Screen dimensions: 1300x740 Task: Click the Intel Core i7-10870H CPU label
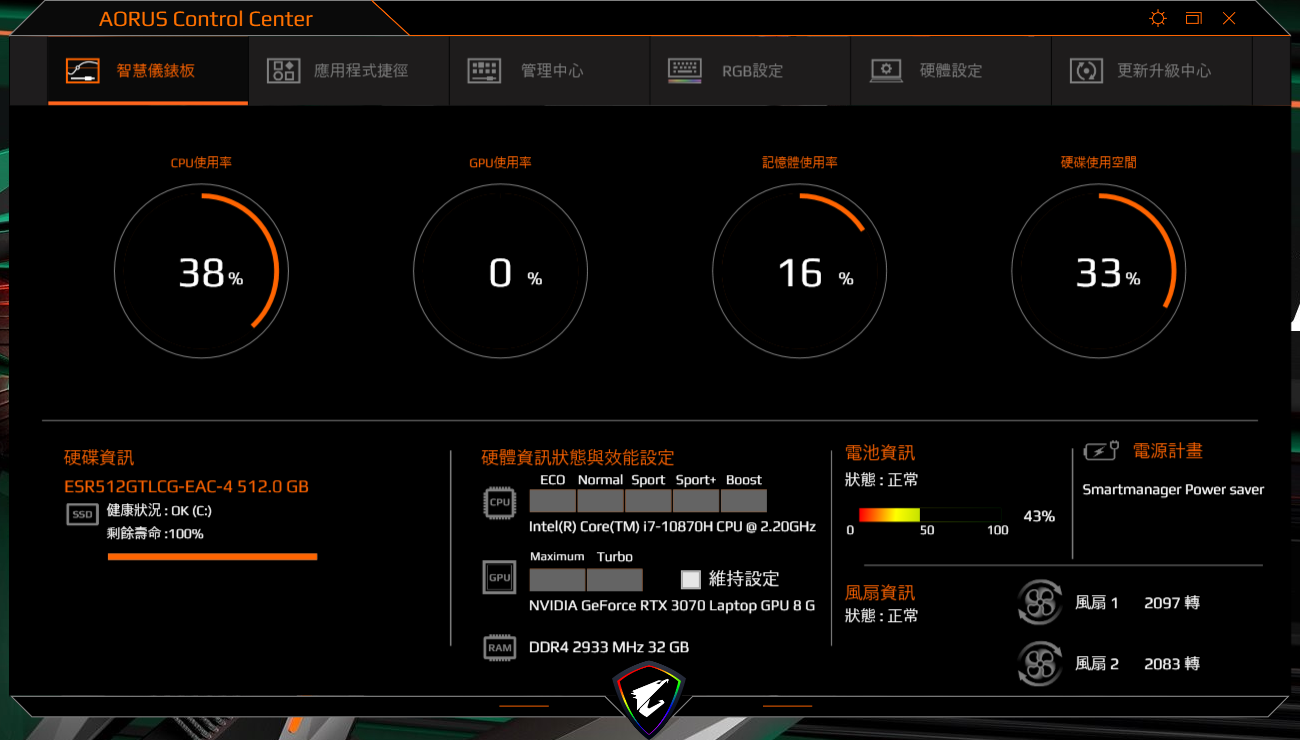[x=672, y=527]
